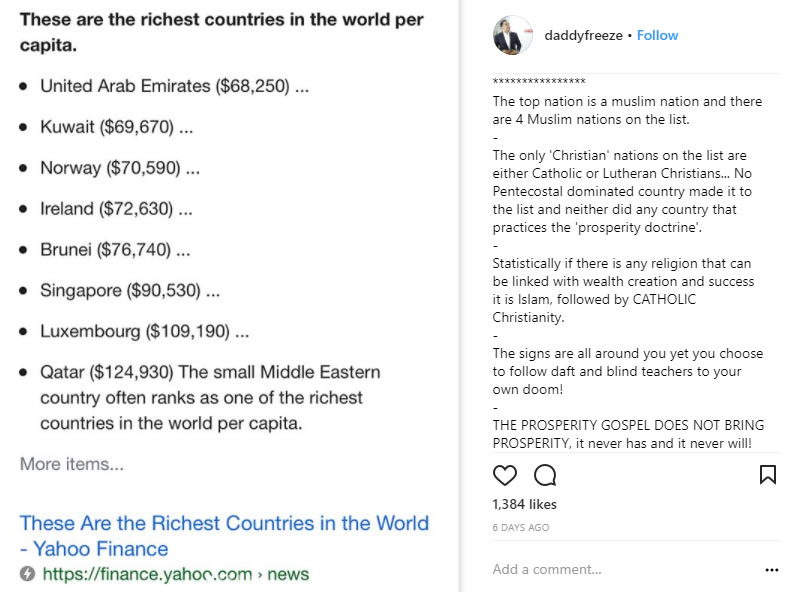
Task: Click the lightning bolt icon beside the Yahoo URL
Action: coord(27,574)
